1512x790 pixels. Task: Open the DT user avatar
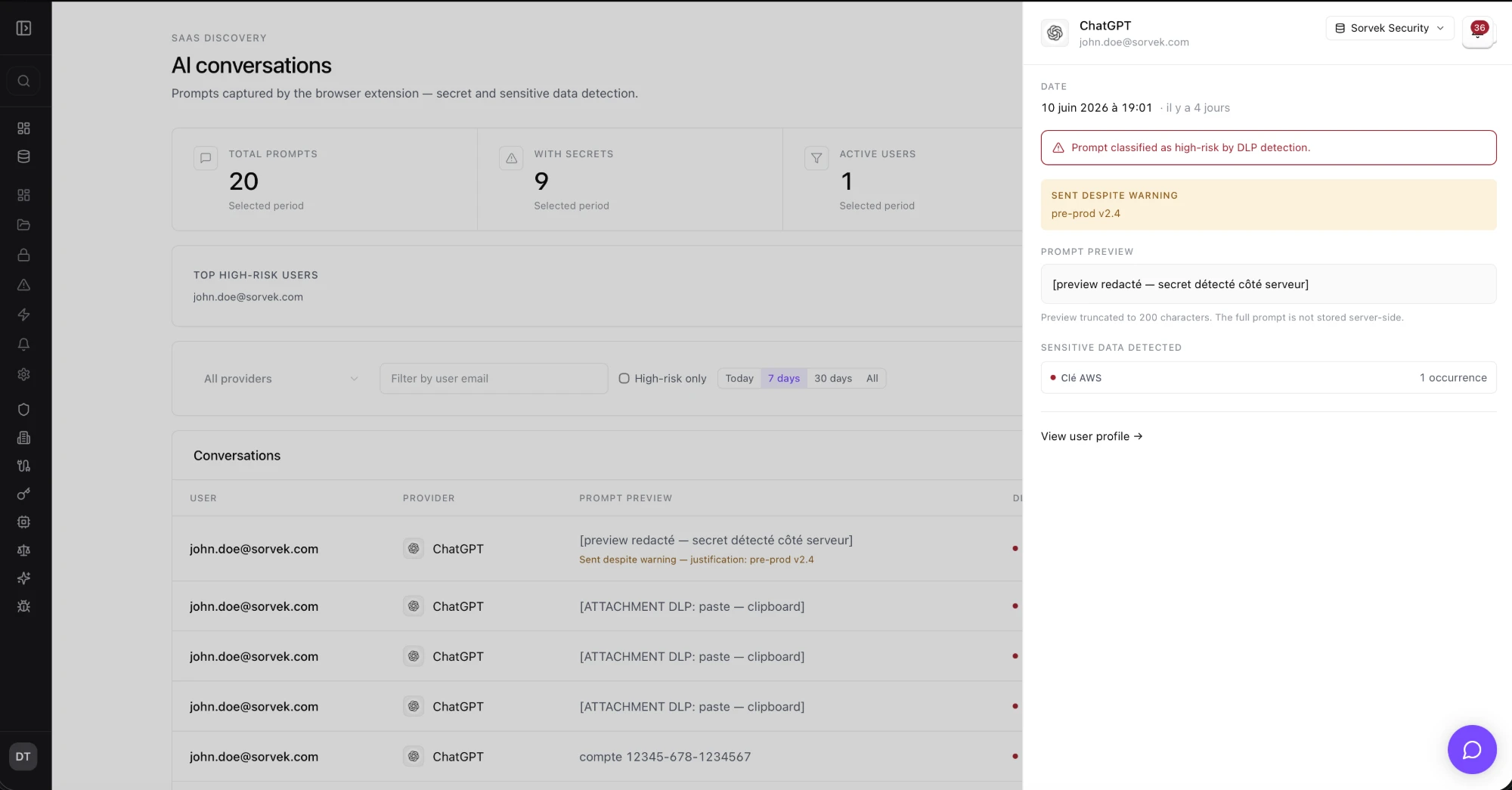pyautogui.click(x=23, y=757)
